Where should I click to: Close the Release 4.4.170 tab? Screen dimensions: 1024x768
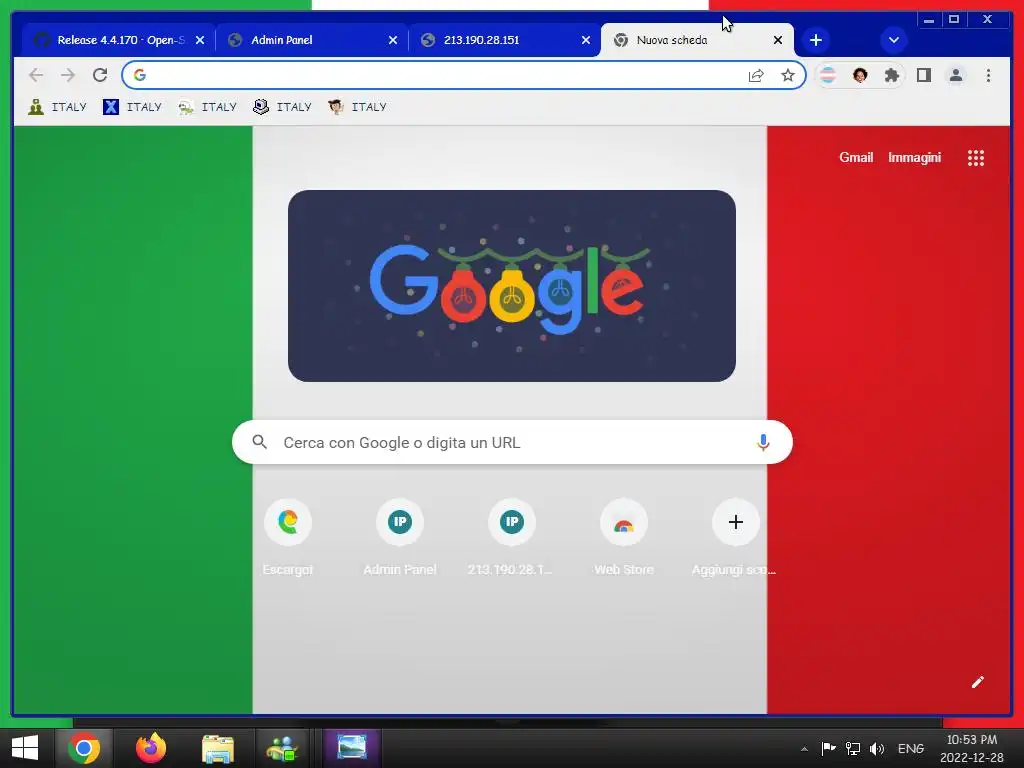200,40
